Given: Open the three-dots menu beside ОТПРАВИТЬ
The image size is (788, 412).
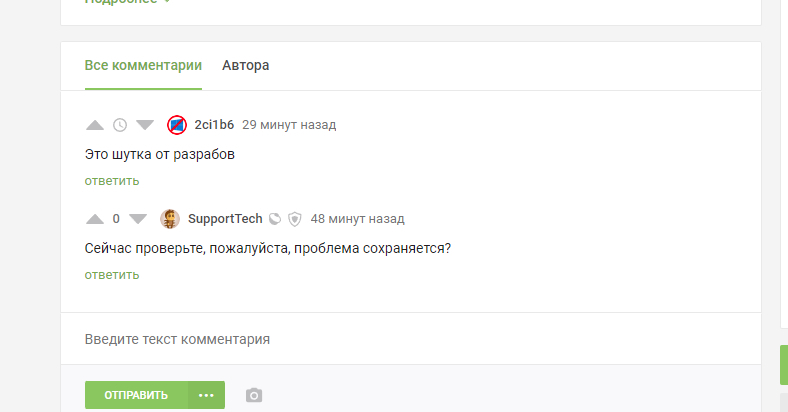Looking at the screenshot, I should click(x=206, y=395).
